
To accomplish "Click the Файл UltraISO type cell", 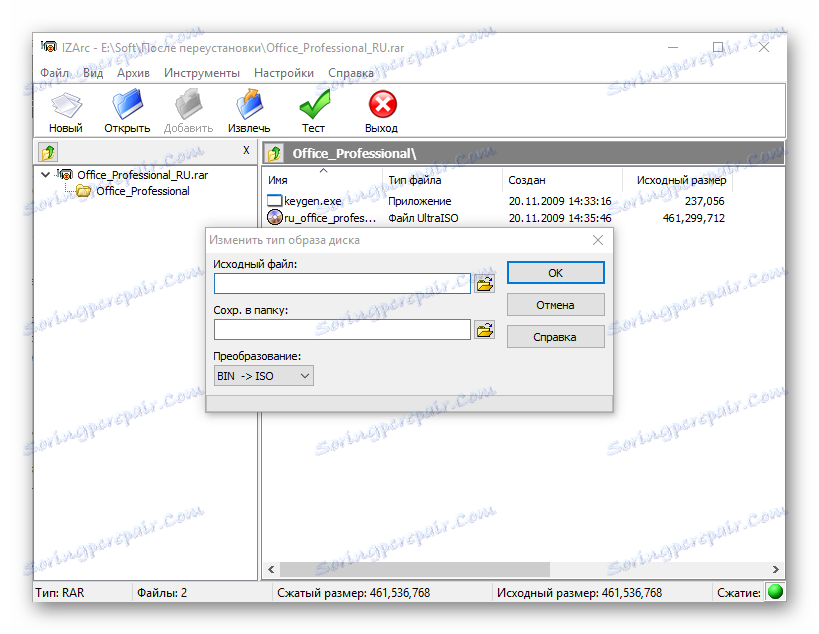I will pyautogui.click(x=423, y=218).
